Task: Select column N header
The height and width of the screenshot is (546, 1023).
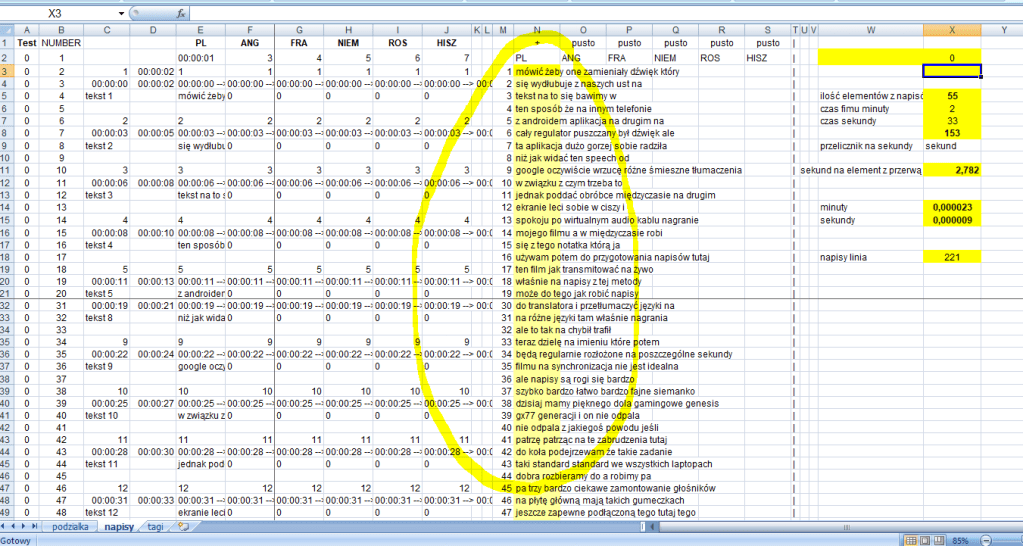Action: click(537, 30)
